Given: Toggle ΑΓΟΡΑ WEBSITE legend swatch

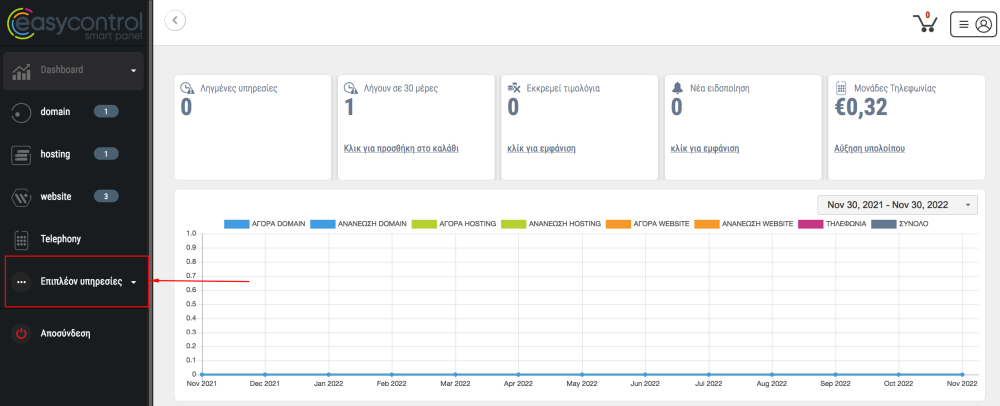Looking at the screenshot, I should pyautogui.click(x=619, y=224).
